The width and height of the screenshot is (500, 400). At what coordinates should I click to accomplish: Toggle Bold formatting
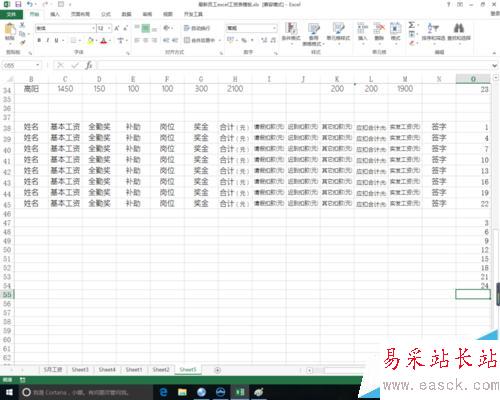[x=39, y=40]
